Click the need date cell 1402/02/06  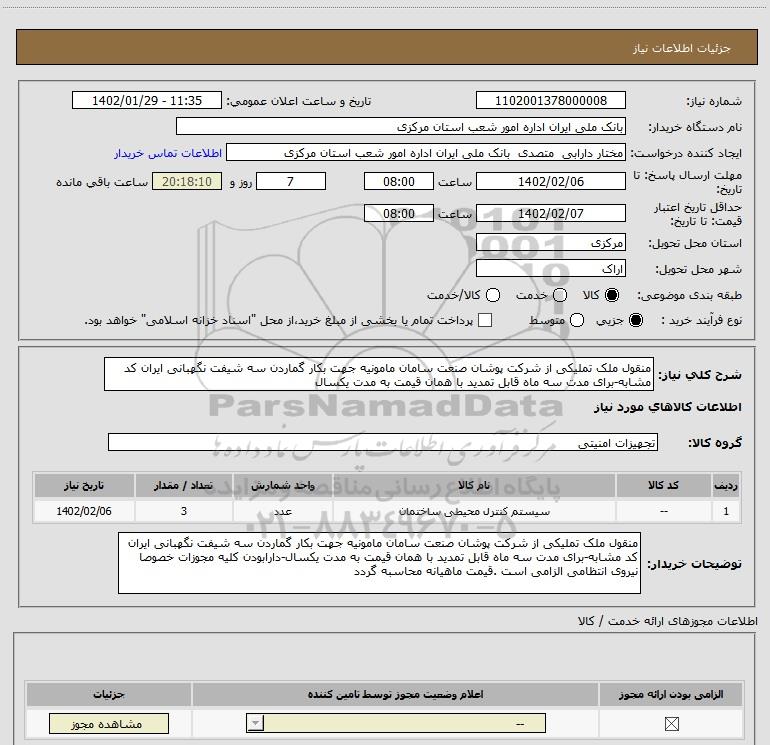click(x=84, y=511)
